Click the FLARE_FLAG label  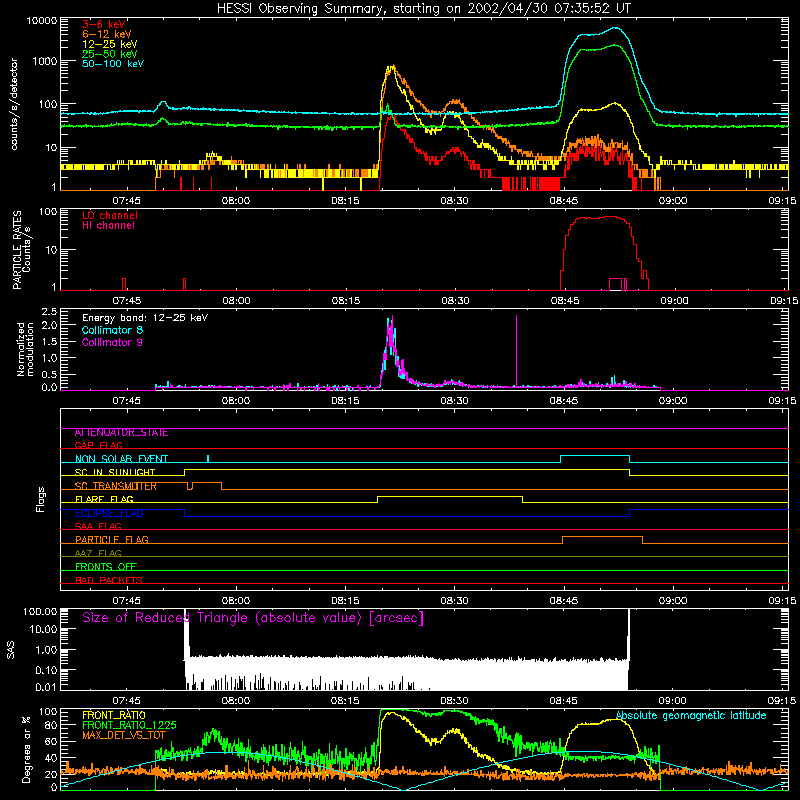(104, 499)
